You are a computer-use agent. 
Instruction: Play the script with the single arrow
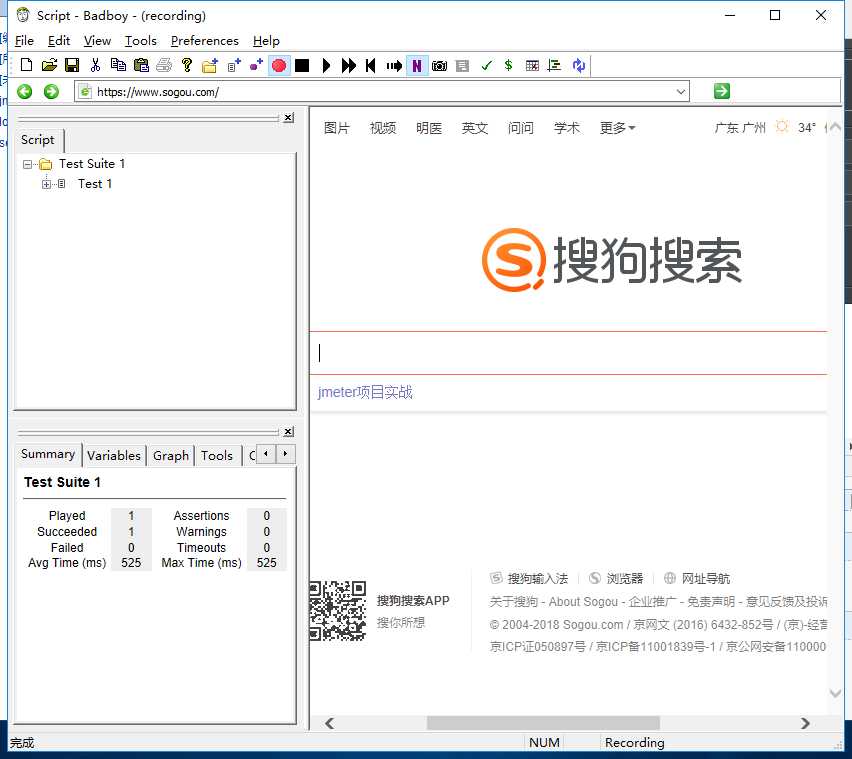coord(326,66)
